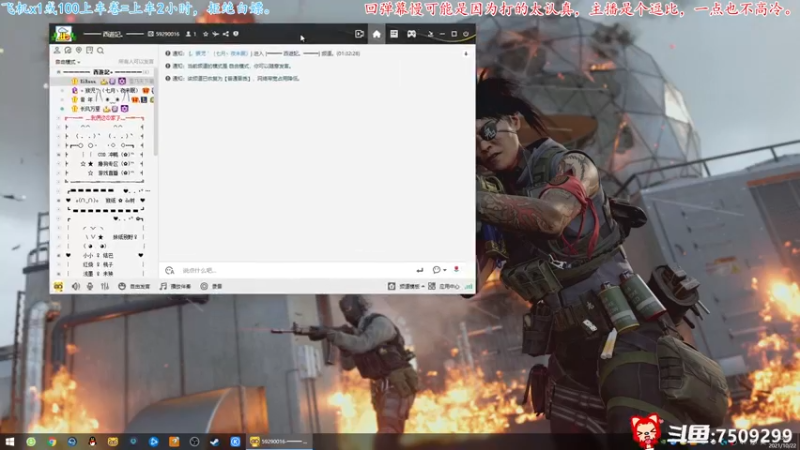Open the audio mixer settings icon
Image resolution: width=800 pixels, height=450 pixels.
[105, 286]
